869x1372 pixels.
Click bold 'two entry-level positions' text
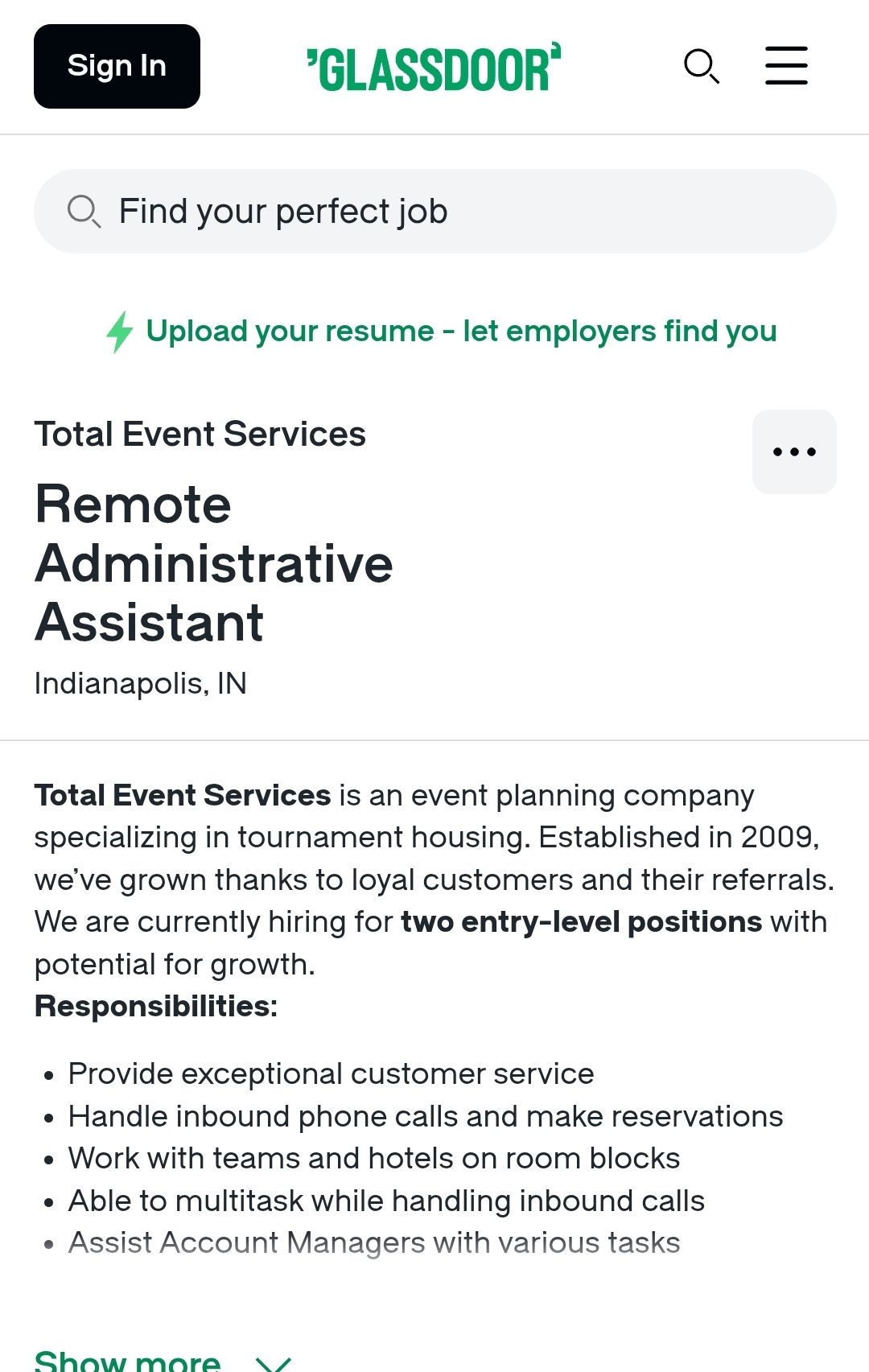581,922
